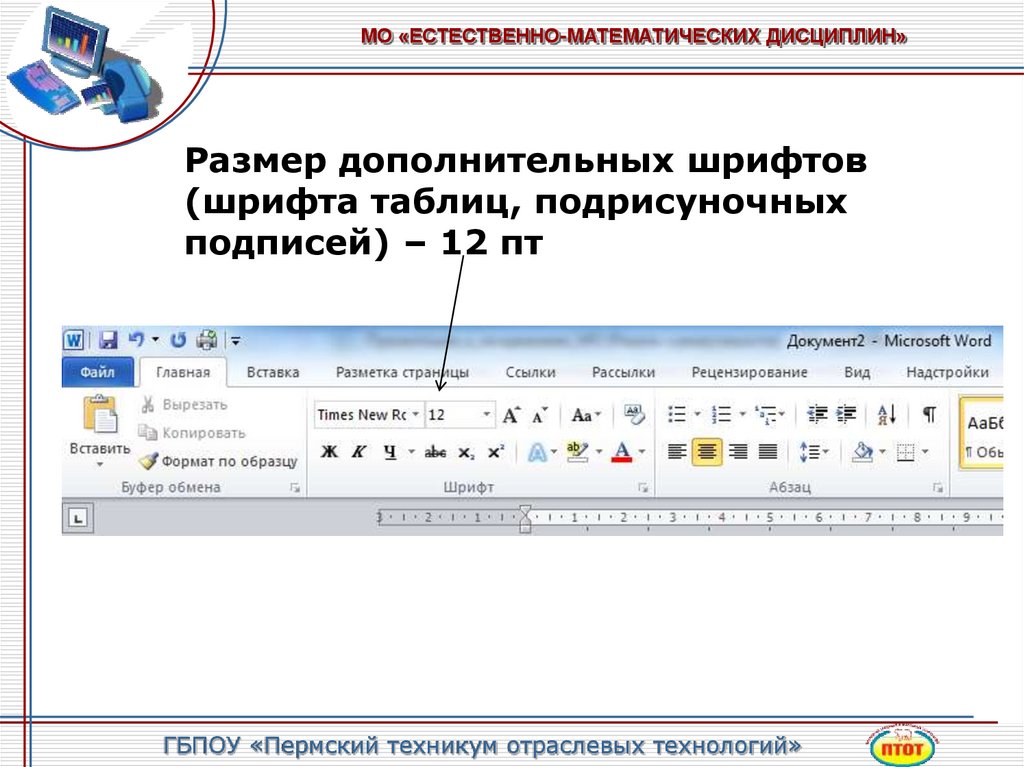Switch to the Ссылки tab

pos(530,372)
